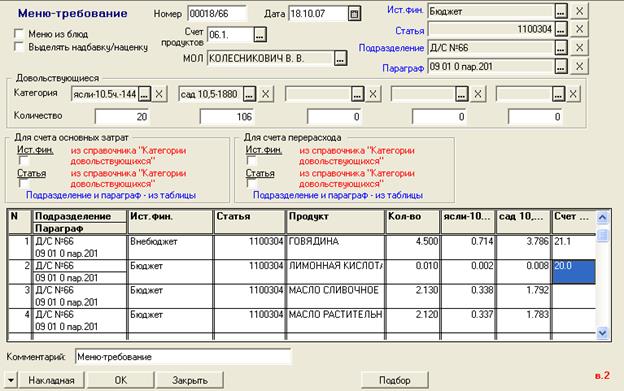
Task: Open lookup button for Параграф field
Action: click(x=561, y=66)
